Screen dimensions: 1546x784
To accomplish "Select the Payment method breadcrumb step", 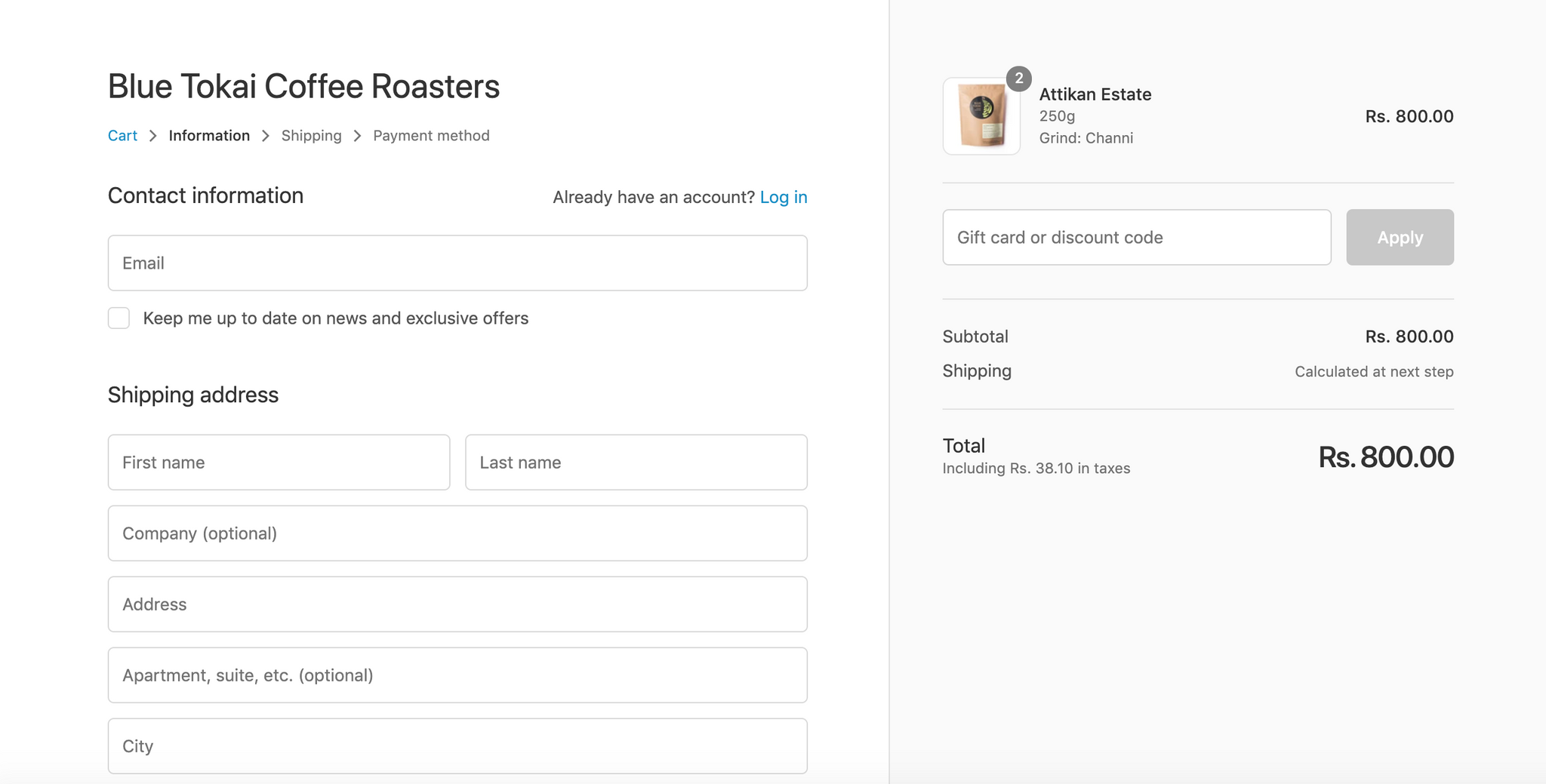I will coord(431,136).
